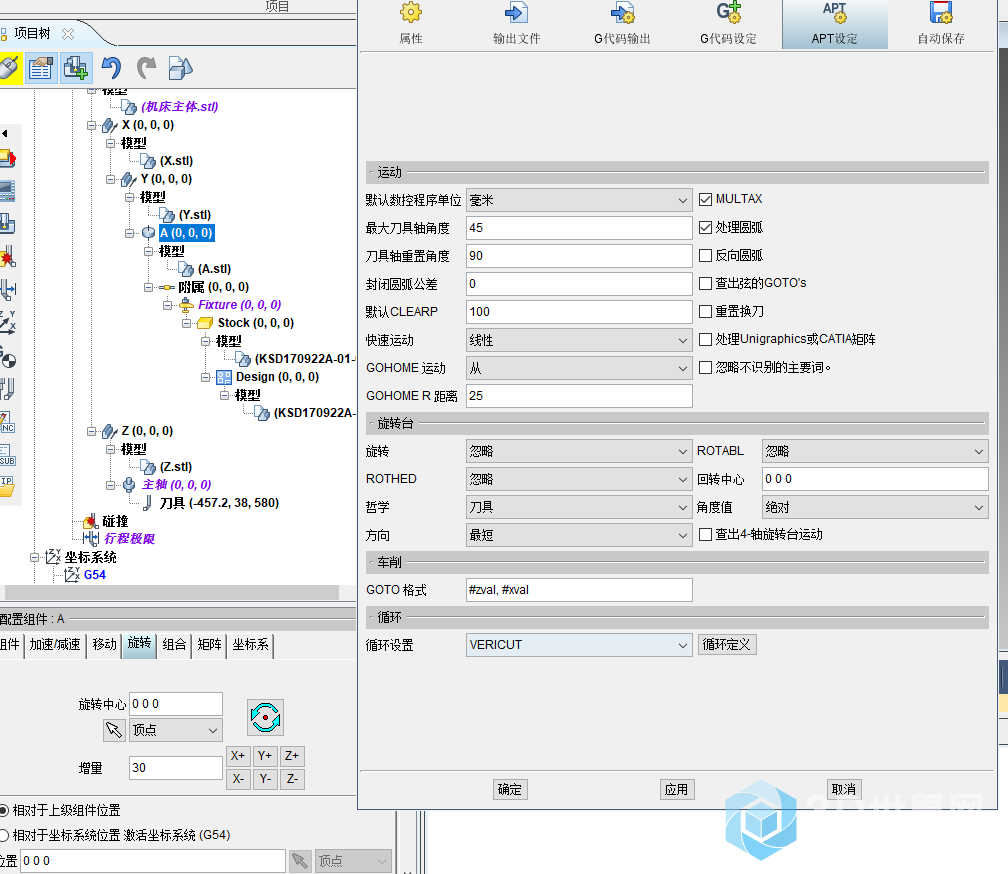The image size is (1008, 874).
Task: Uncheck the MULTAX checkbox
Action: [x=706, y=199]
